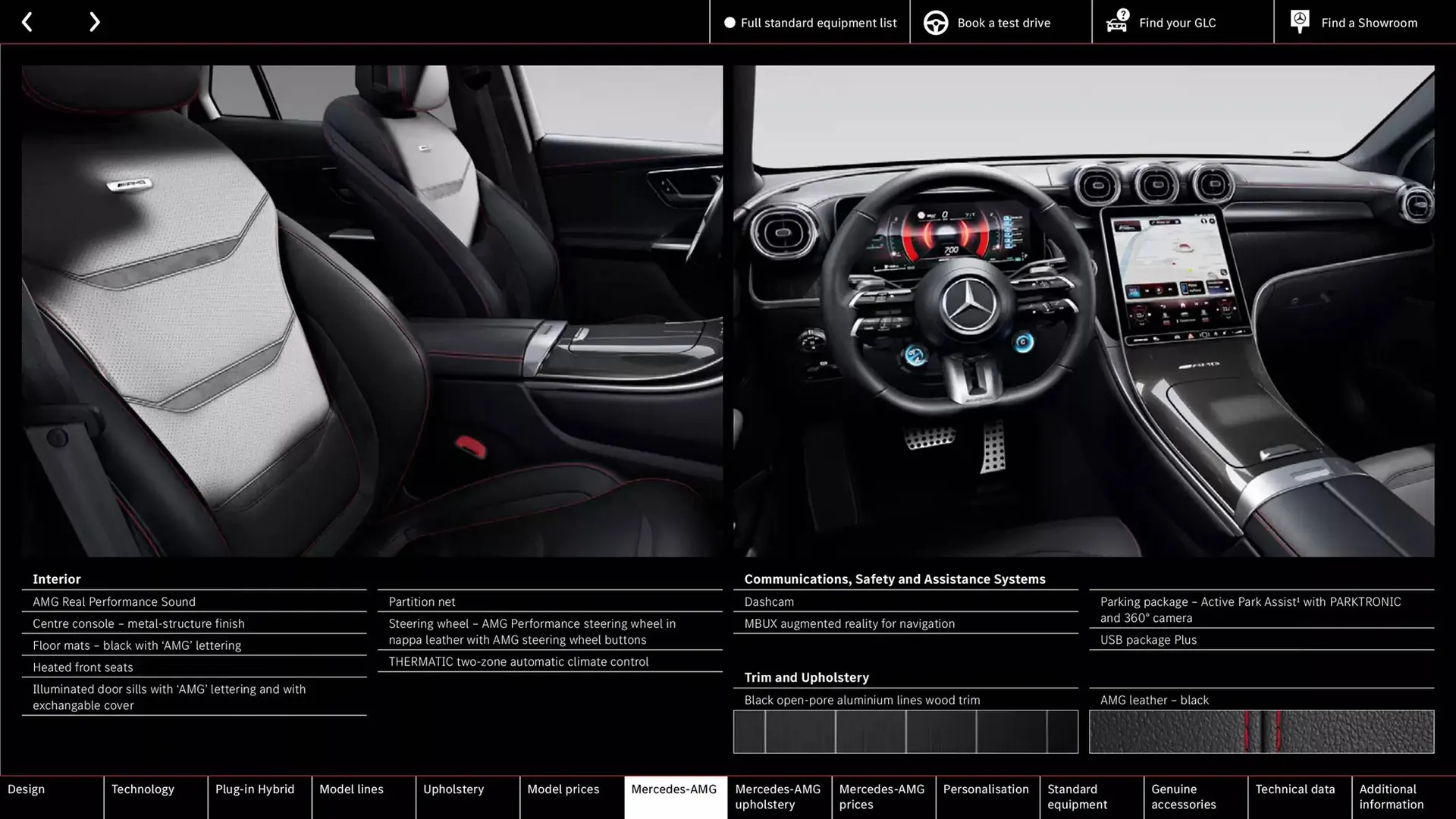Switch to the Model prices tab
This screenshot has width=1456, height=819.
point(572,797)
